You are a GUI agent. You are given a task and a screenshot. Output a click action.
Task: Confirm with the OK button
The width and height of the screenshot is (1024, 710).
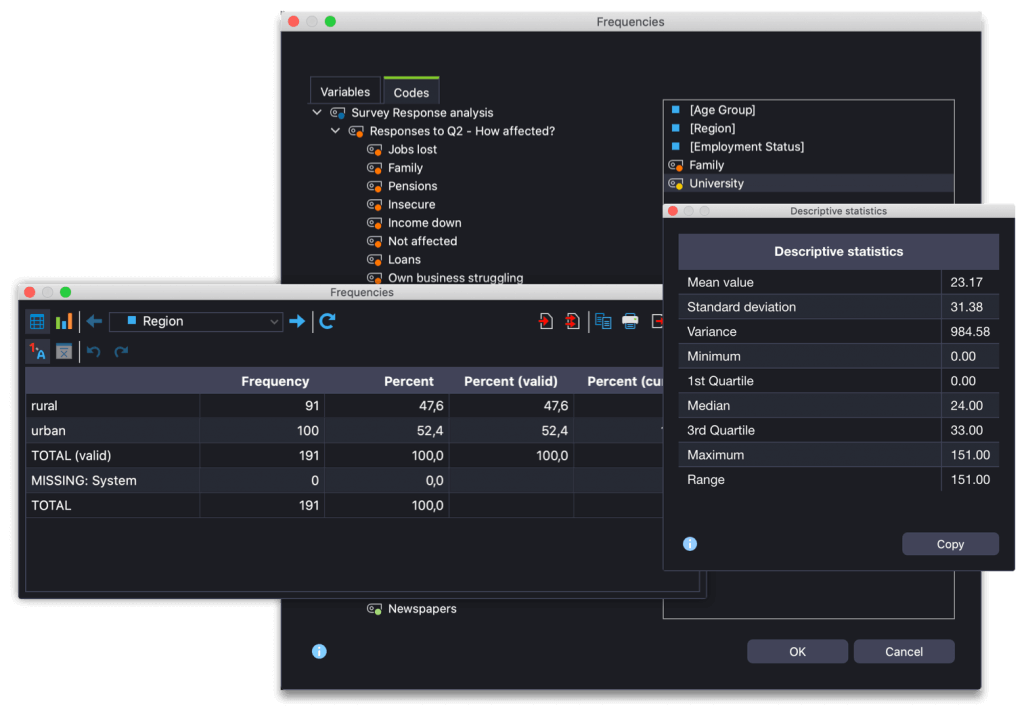(x=797, y=651)
